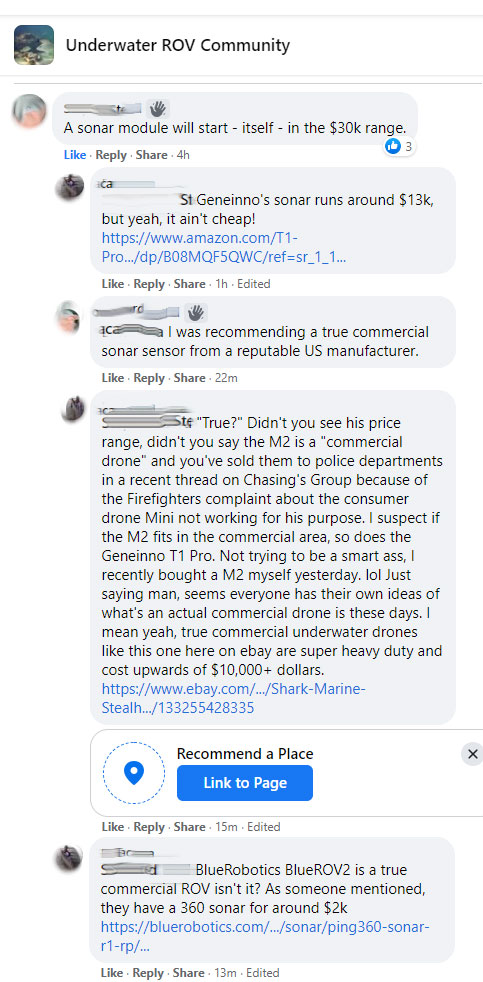Click the waving hand badge on top comment
The height and width of the screenshot is (982, 483).
click(158, 109)
